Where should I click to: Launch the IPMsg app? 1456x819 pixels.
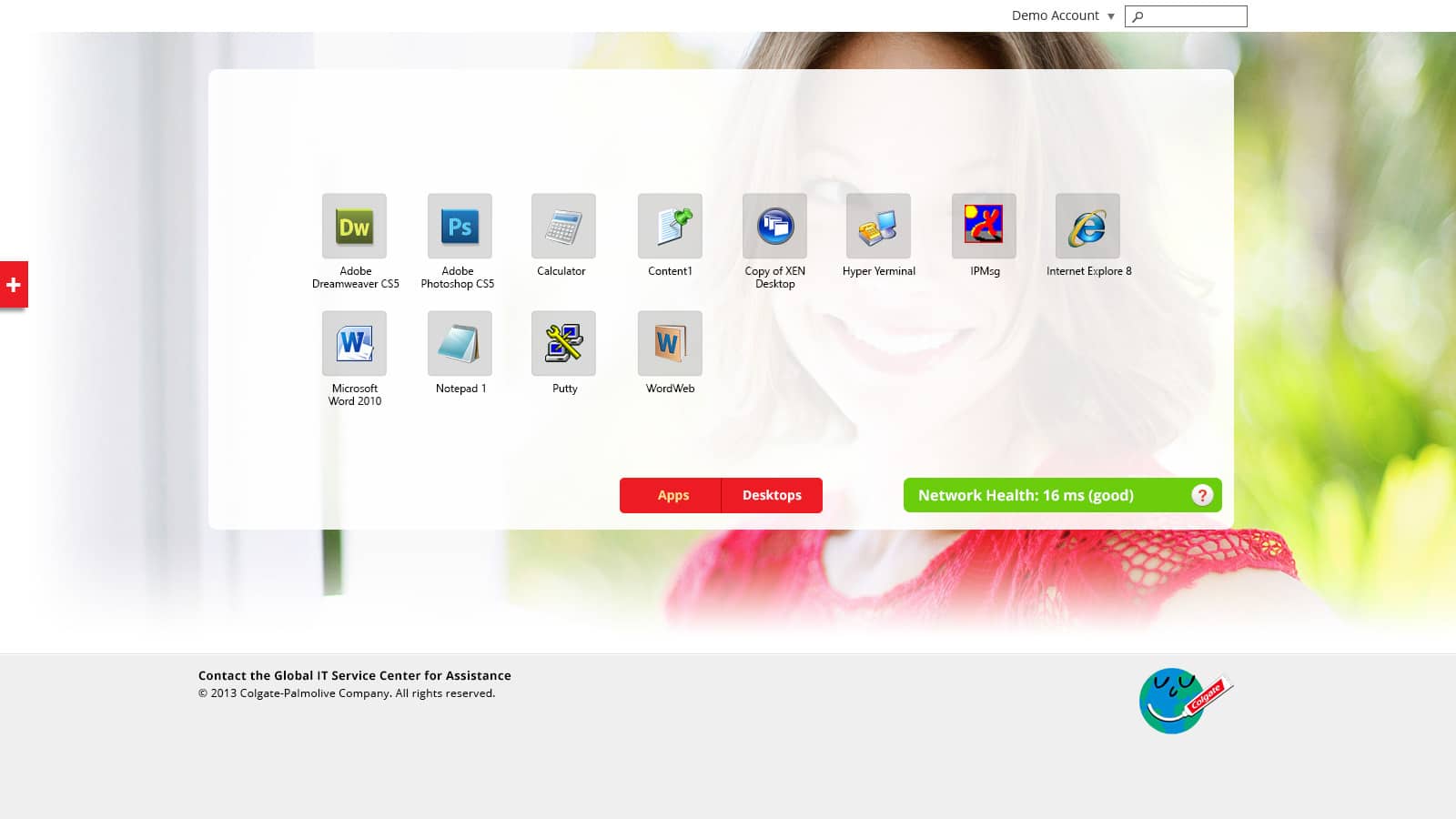coord(984,226)
